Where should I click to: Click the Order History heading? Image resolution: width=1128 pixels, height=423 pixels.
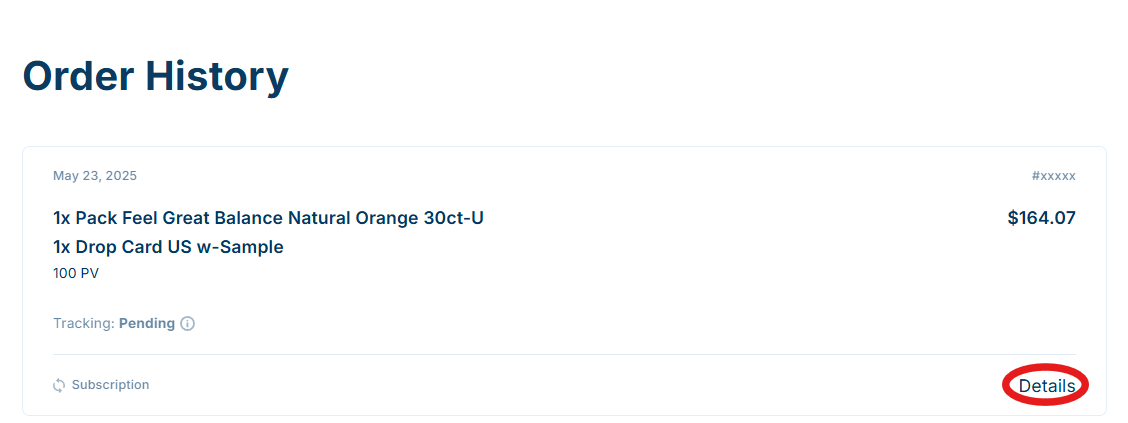click(155, 76)
